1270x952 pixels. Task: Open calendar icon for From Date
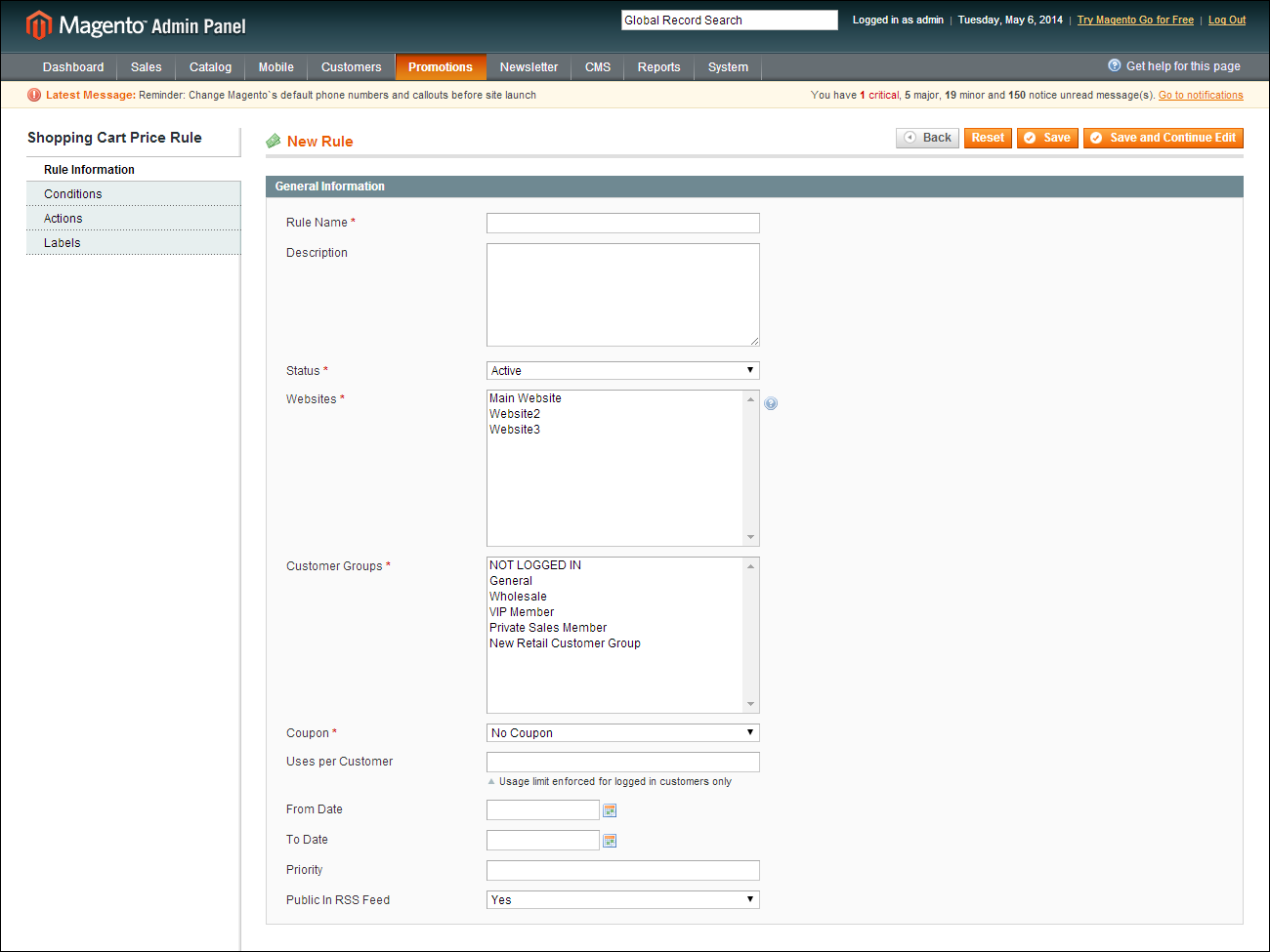coord(610,810)
